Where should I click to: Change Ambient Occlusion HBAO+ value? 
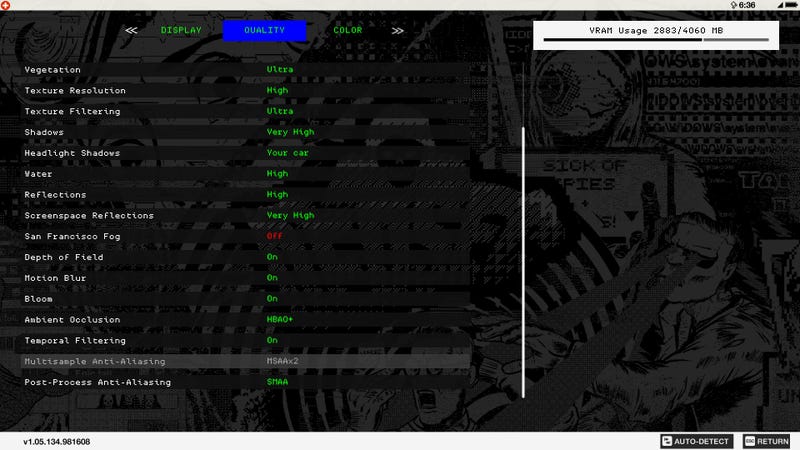pyautogui.click(x=280, y=319)
